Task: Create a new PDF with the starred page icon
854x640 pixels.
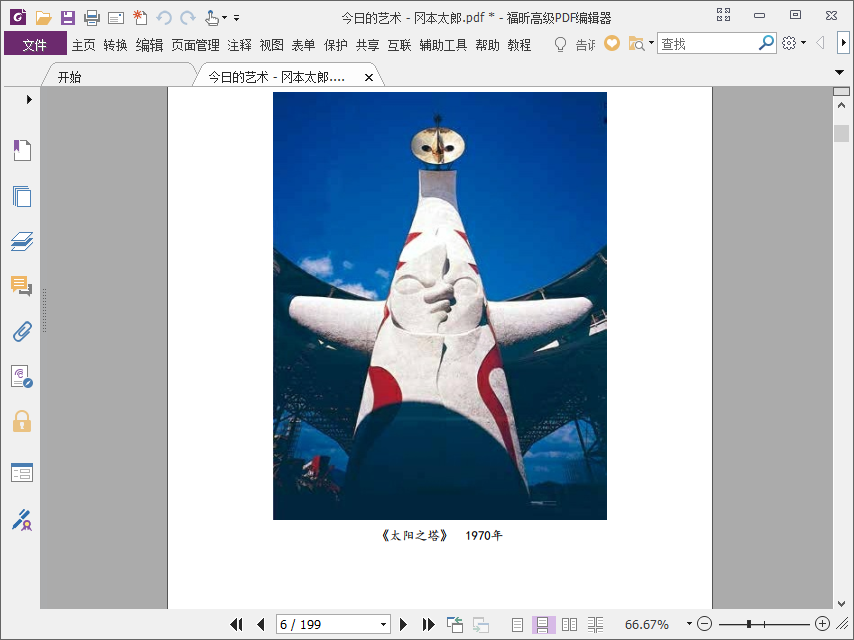Action: pyautogui.click(x=140, y=18)
